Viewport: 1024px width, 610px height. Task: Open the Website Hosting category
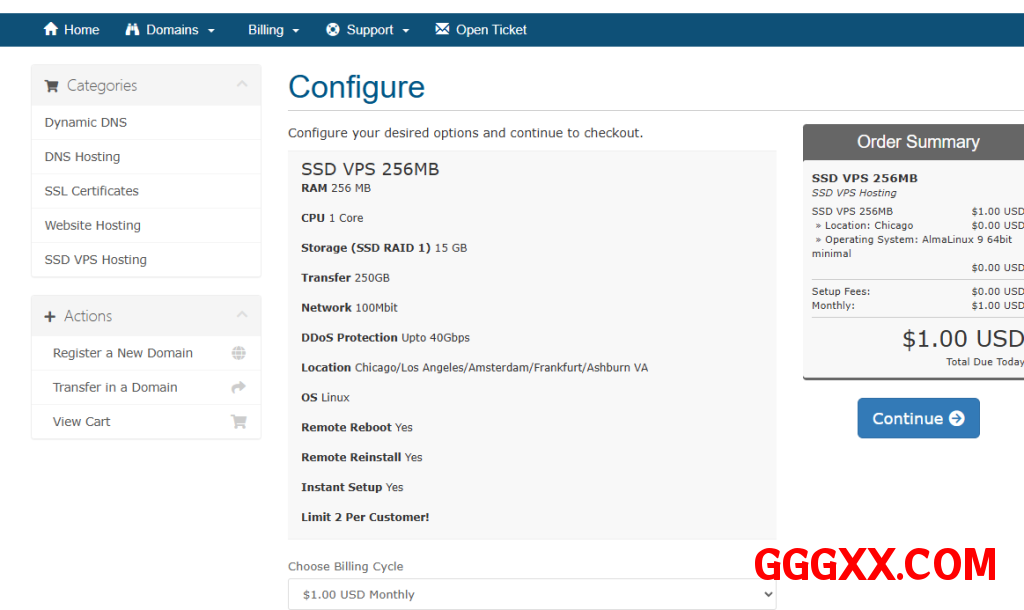pos(93,226)
